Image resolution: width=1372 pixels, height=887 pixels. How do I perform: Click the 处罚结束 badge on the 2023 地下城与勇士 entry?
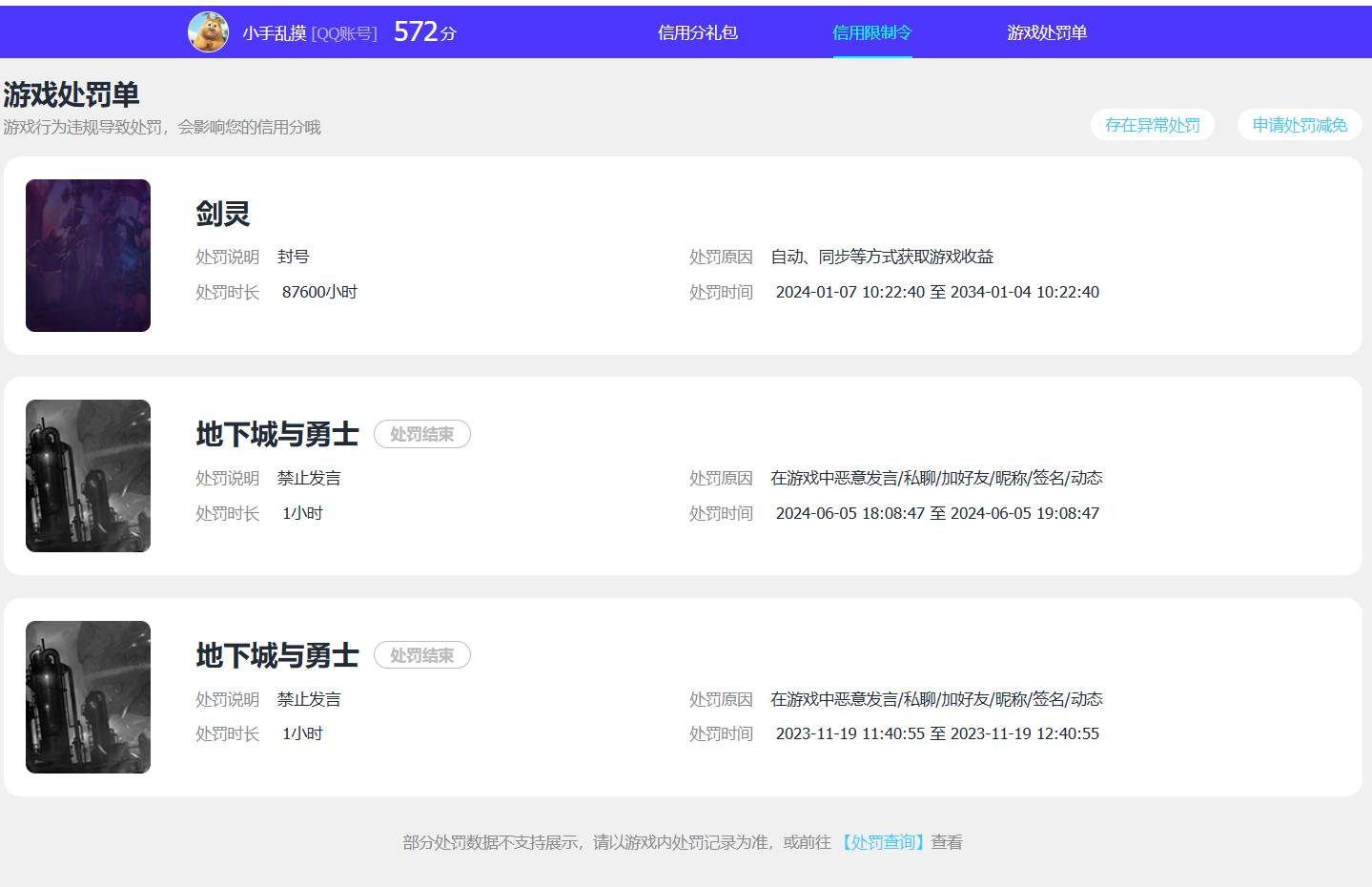pos(422,655)
